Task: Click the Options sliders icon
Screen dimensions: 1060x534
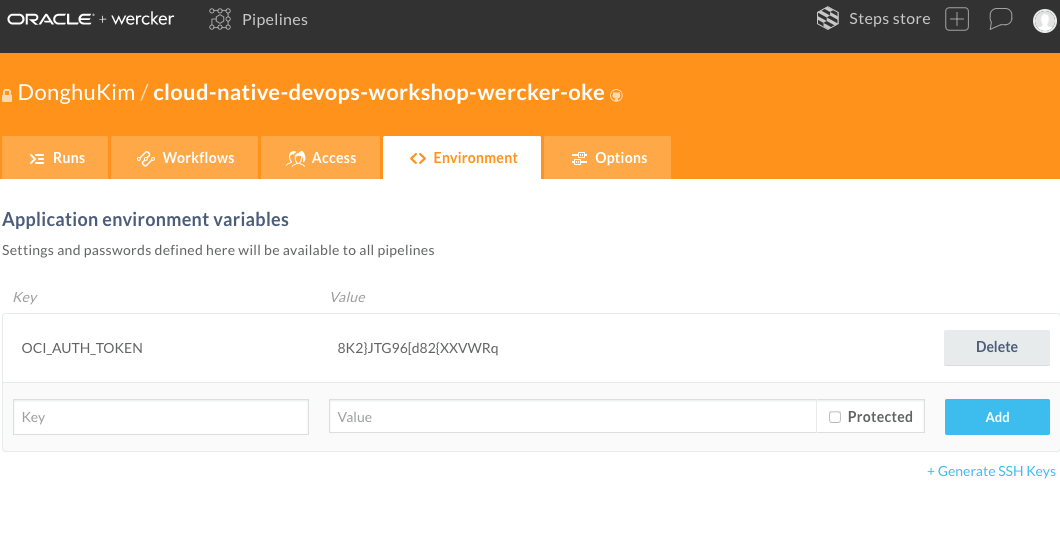Action: pyautogui.click(x=579, y=158)
